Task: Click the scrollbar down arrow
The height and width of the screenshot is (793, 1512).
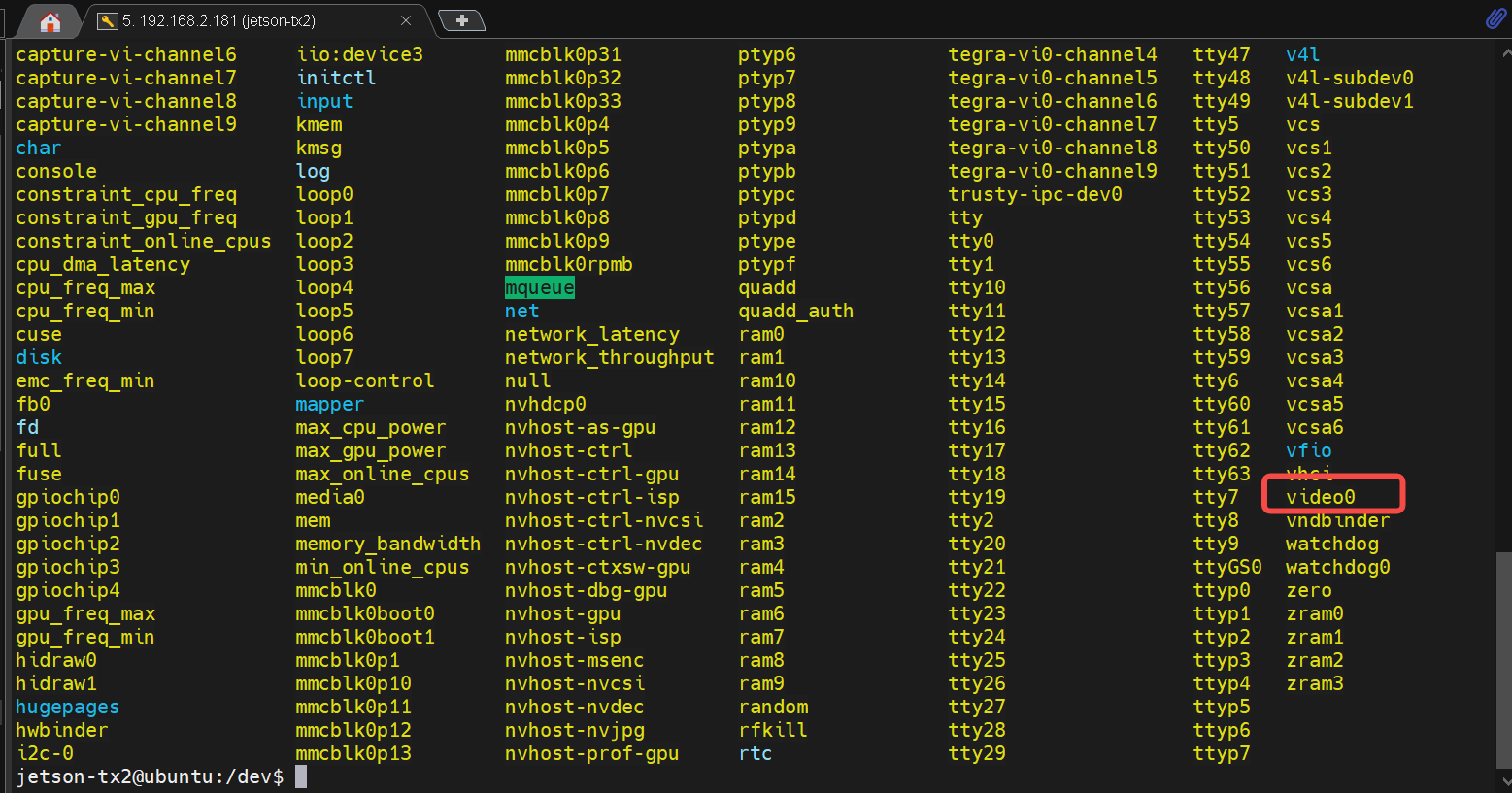Action: pyautogui.click(x=1504, y=781)
